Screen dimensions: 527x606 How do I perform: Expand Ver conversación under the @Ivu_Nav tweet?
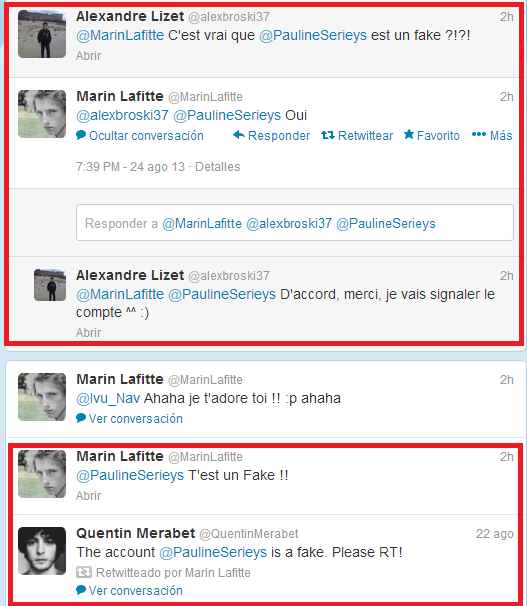point(136,419)
